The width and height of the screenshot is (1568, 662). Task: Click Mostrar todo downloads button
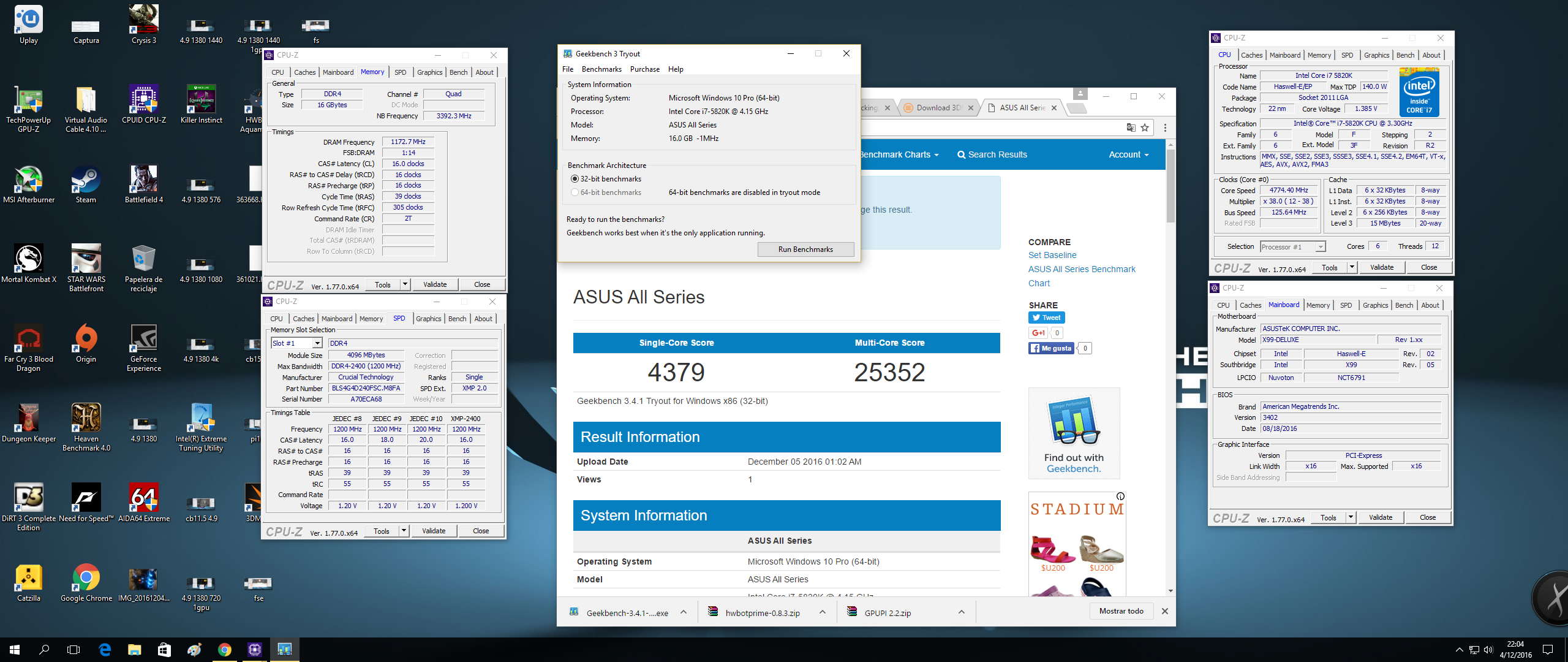point(1121,611)
